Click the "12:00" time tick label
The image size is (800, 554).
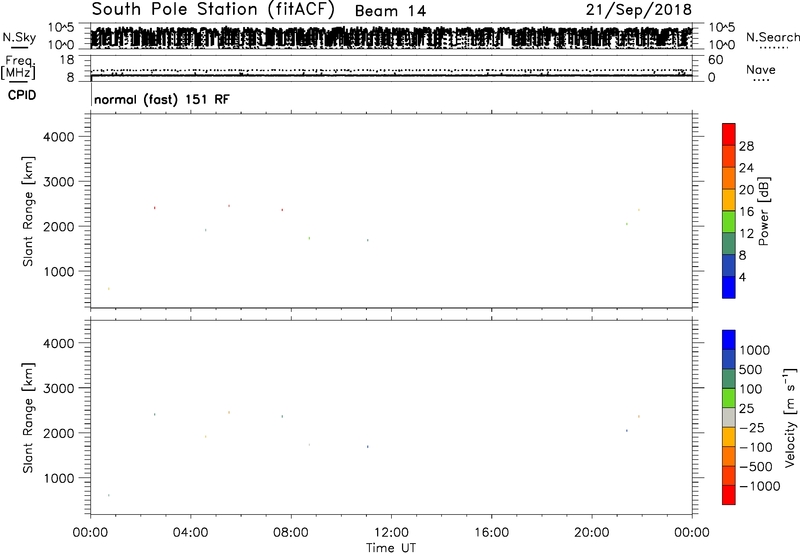pyautogui.click(x=391, y=533)
